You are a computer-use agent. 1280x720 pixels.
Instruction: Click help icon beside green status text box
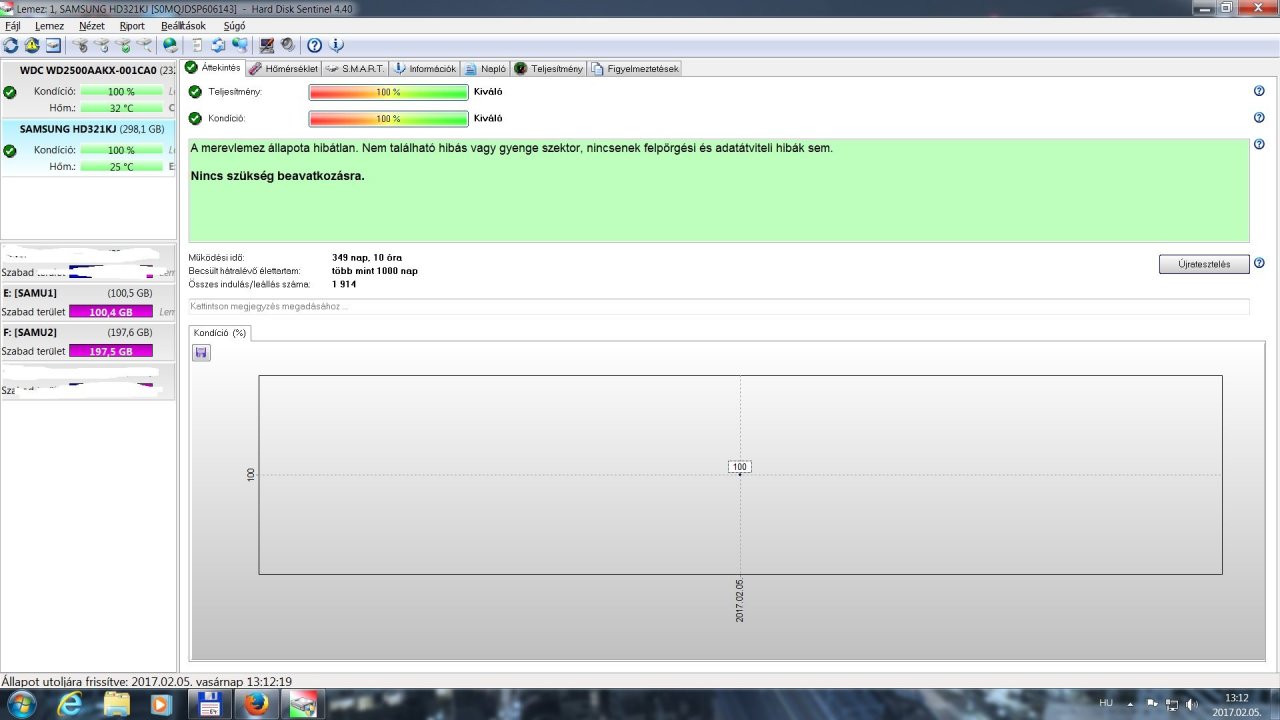[x=1259, y=144]
